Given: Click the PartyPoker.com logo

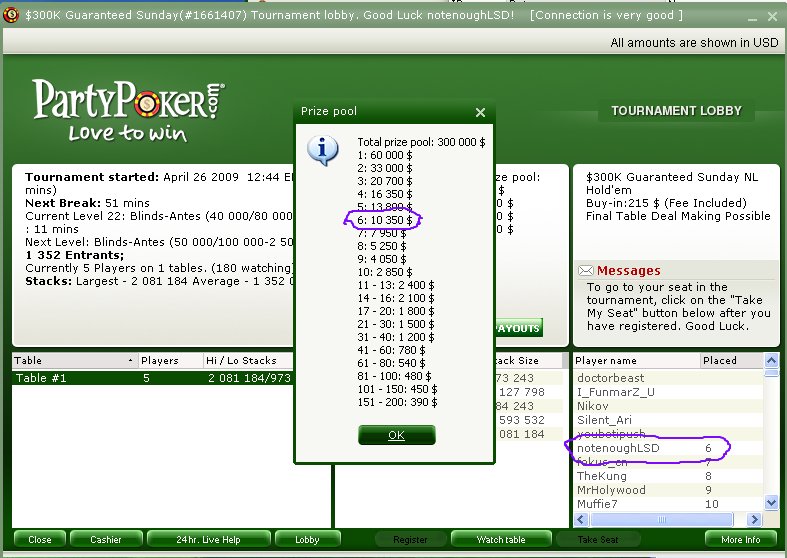Looking at the screenshot, I should click(x=128, y=108).
